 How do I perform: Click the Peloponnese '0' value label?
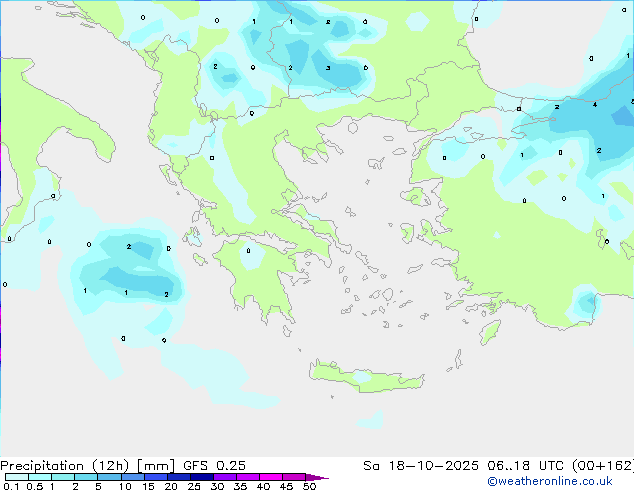pos(248,251)
